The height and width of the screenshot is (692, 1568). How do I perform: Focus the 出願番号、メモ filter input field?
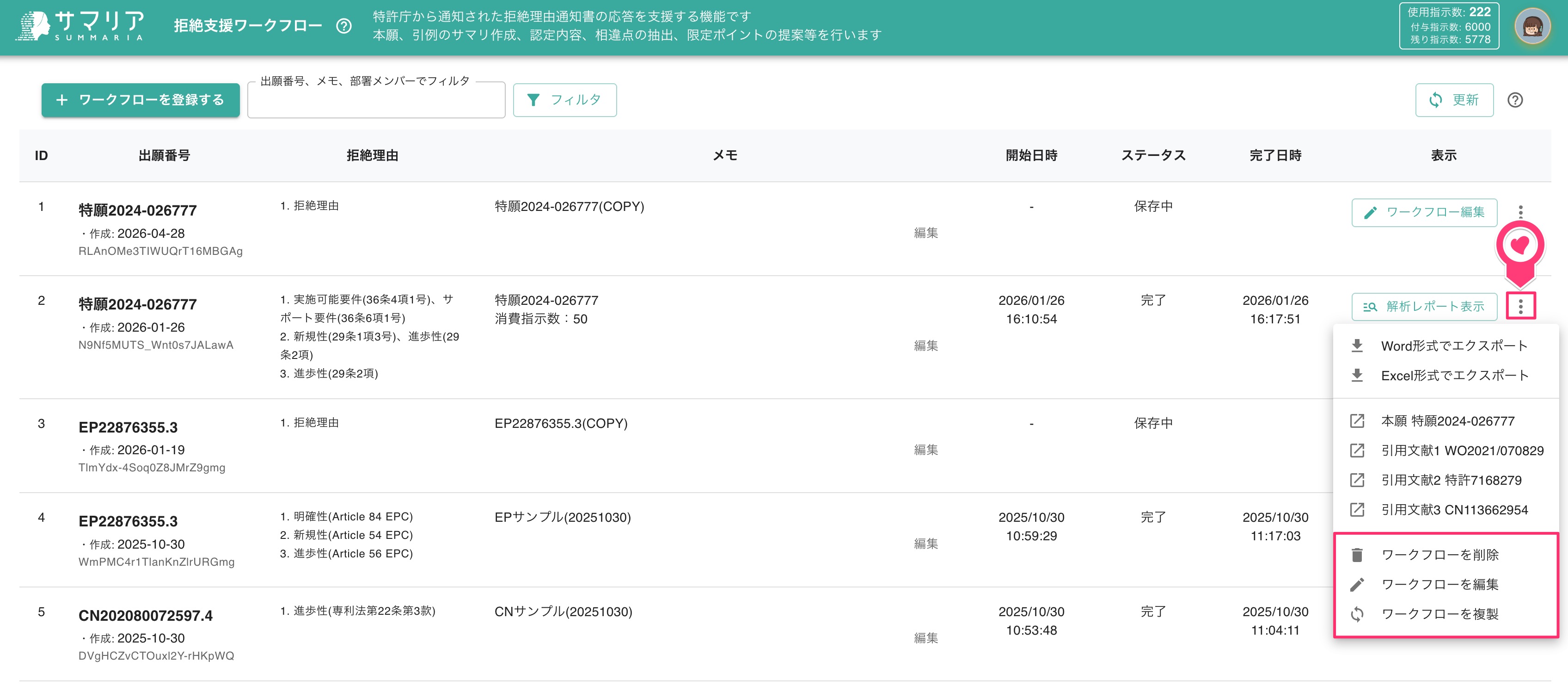pos(376,100)
